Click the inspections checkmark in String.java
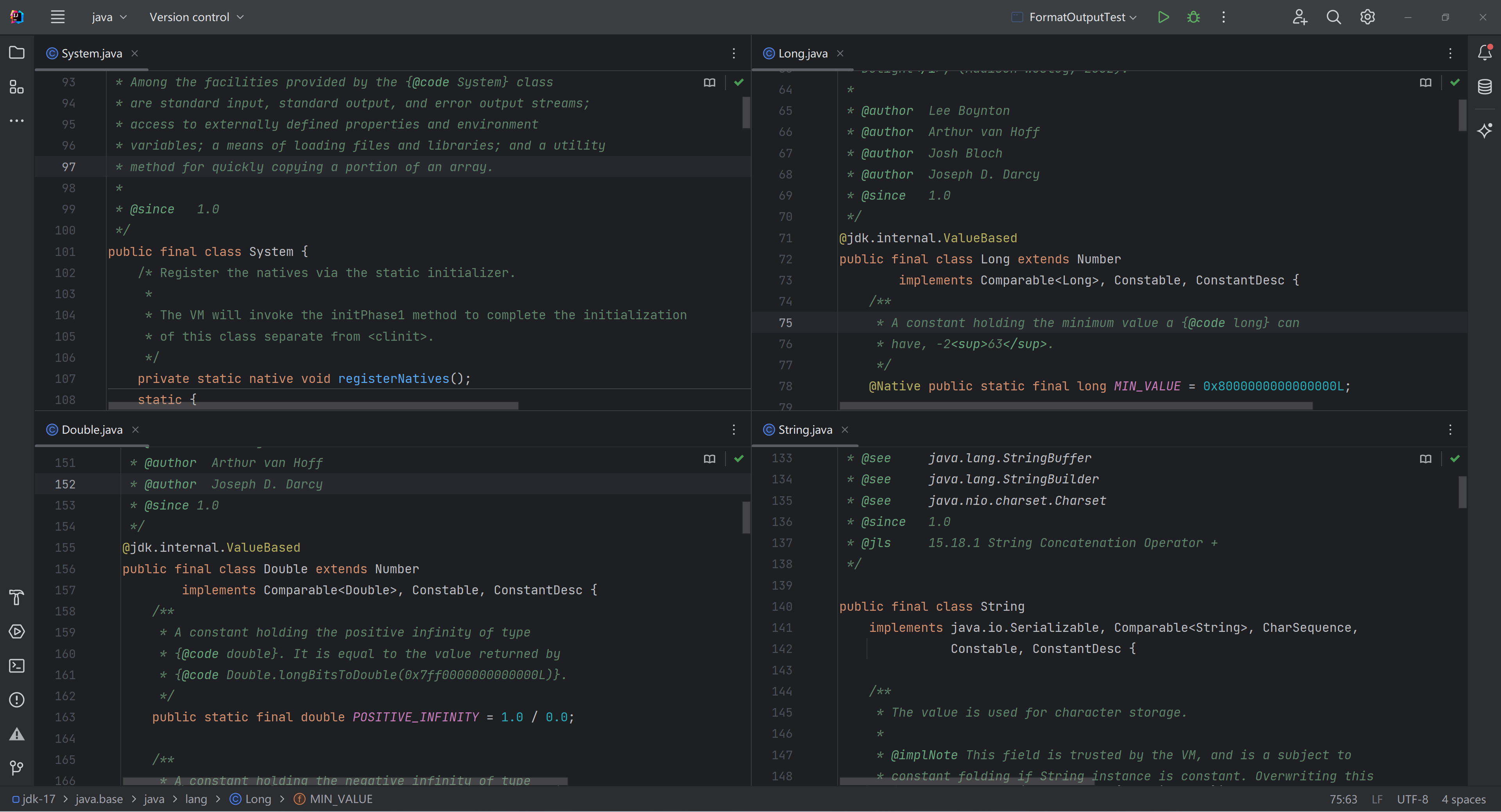This screenshot has height=812, width=1501. (1455, 459)
